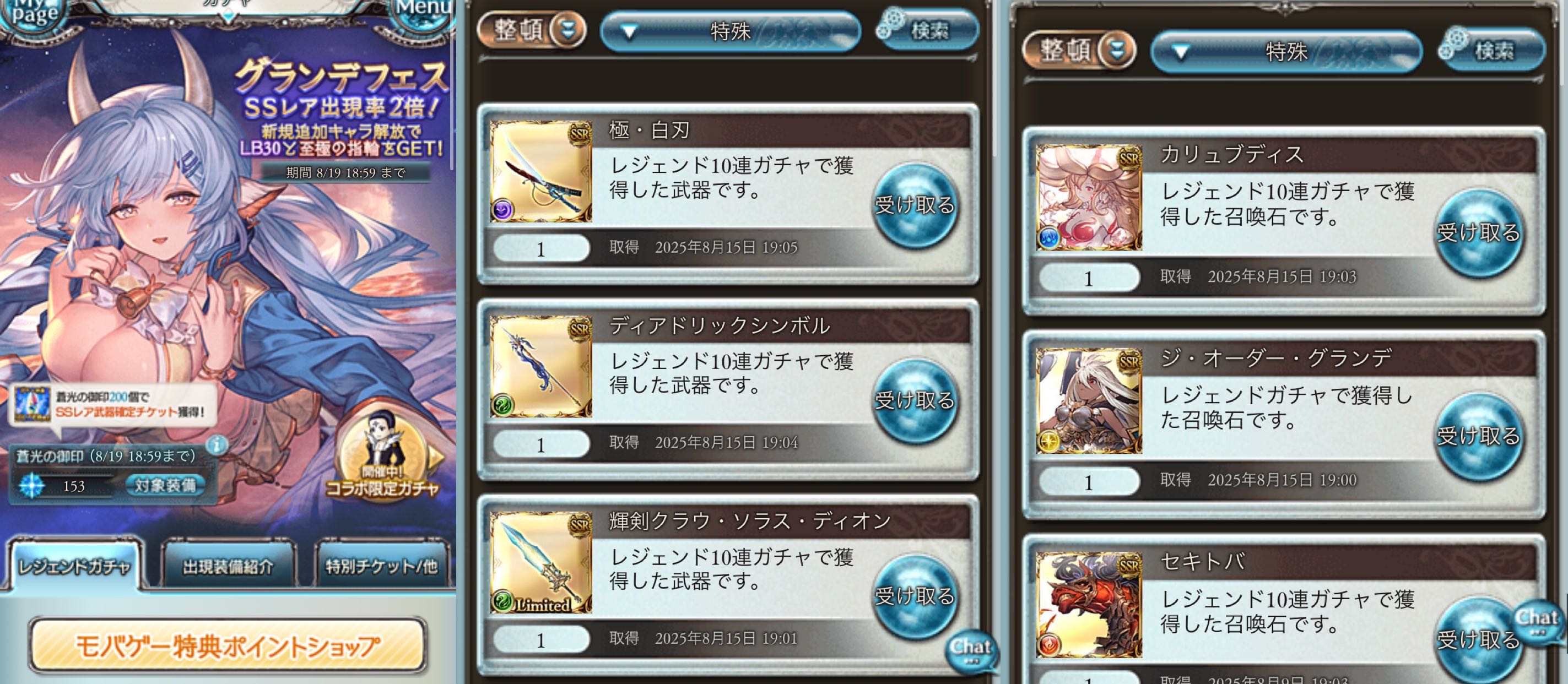
Task: Claim 極・白刃 with its 受け取る button
Action: (x=914, y=205)
